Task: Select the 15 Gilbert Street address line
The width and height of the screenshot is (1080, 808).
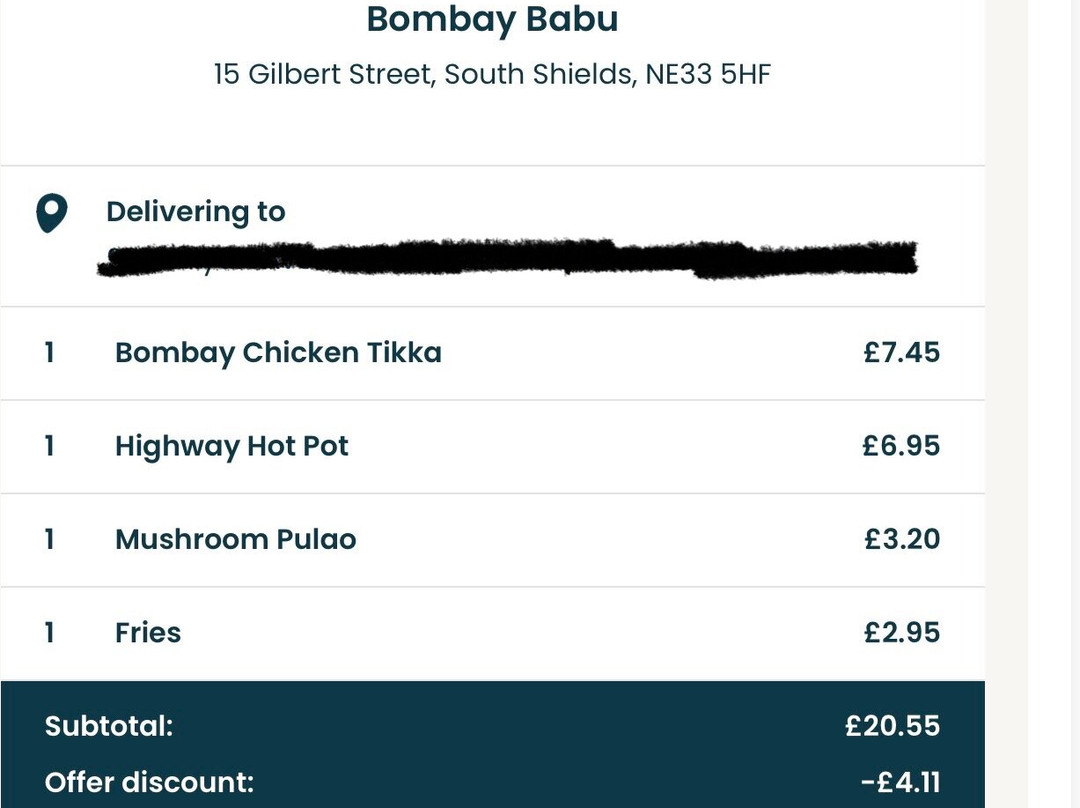Action: coord(492,74)
